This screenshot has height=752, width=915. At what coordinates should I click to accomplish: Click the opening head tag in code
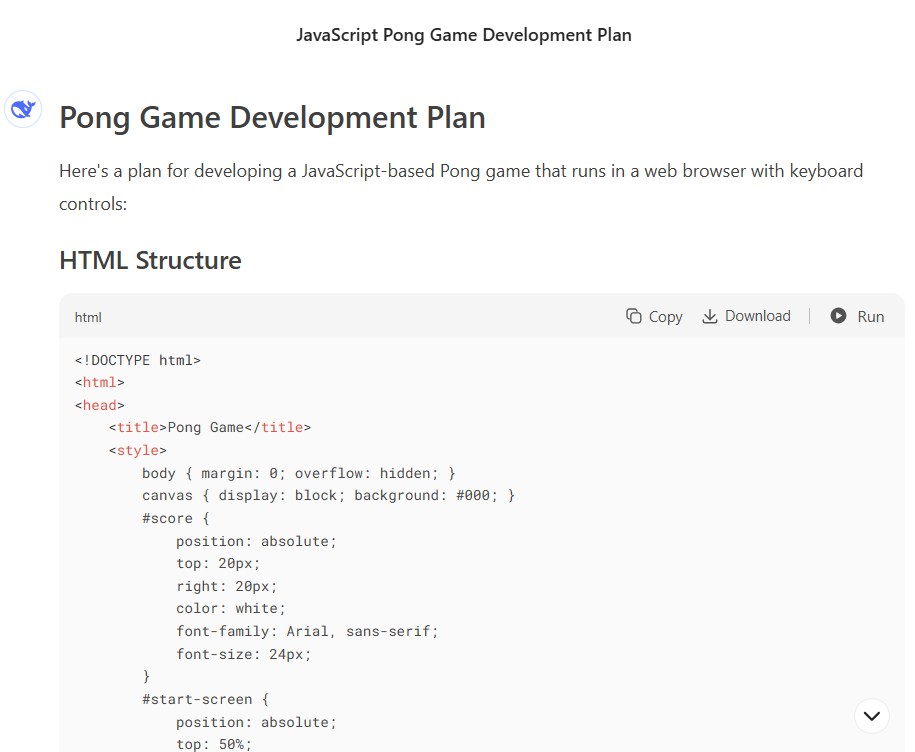tap(100, 405)
